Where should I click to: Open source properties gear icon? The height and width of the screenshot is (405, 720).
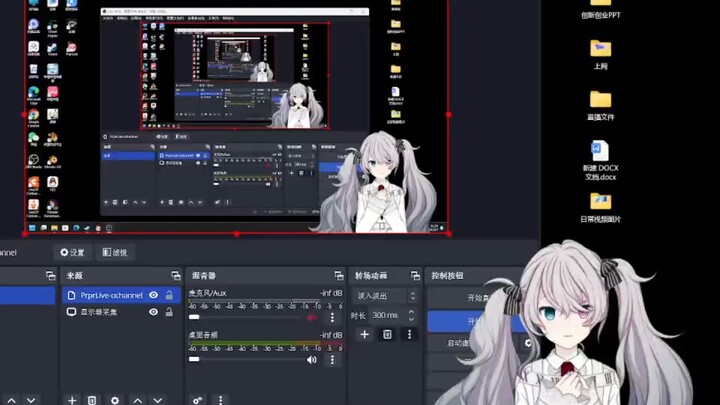[x=115, y=399]
